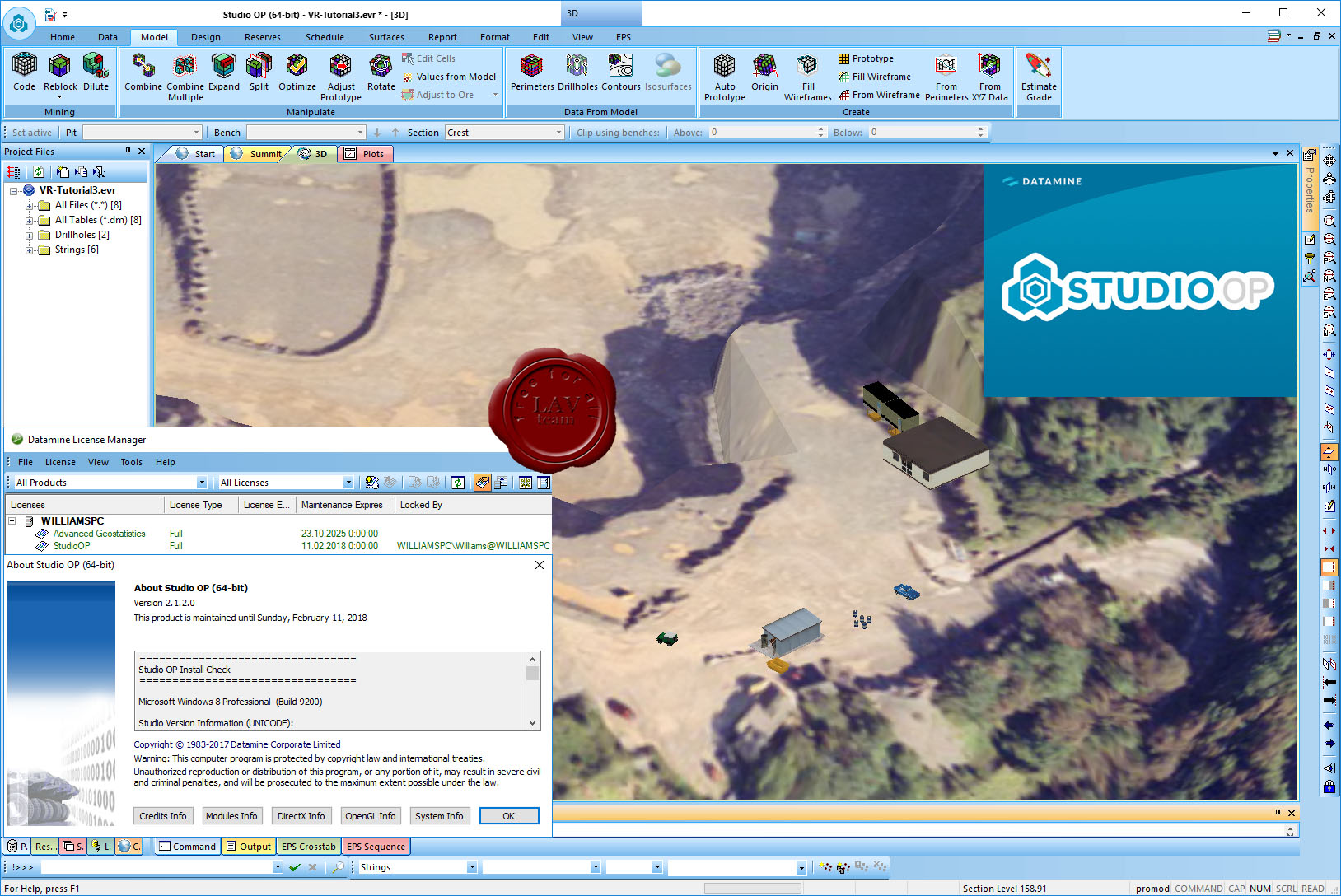Select the Origin tool icon
Image resolution: width=1341 pixels, height=896 pixels.
[764, 72]
